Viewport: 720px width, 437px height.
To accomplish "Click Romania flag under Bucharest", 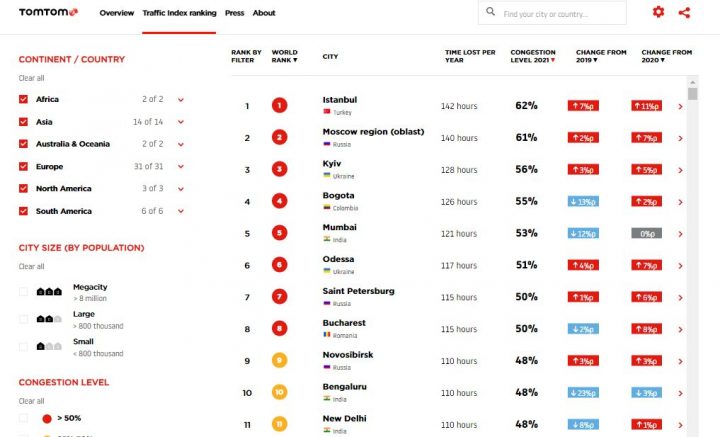I will pyautogui.click(x=327, y=335).
